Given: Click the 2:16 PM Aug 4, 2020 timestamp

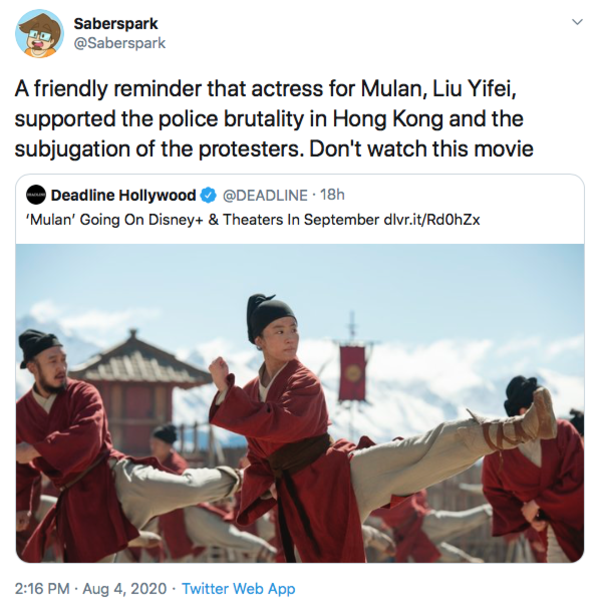Looking at the screenshot, I should [x=91, y=588].
